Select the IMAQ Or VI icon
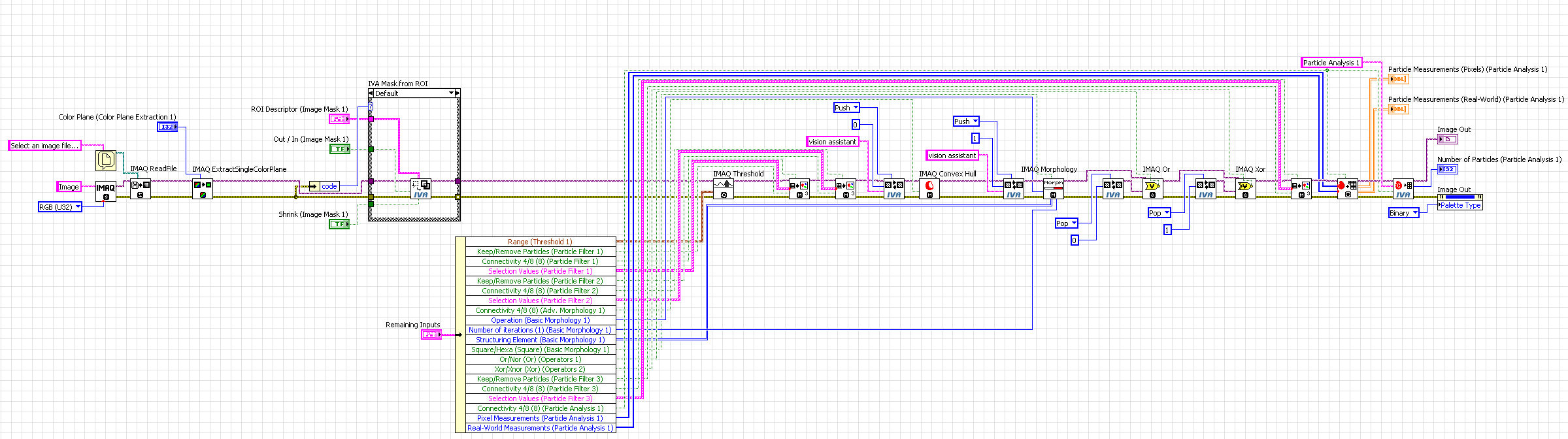Screen dimensions: 1568x439 point(1152,189)
